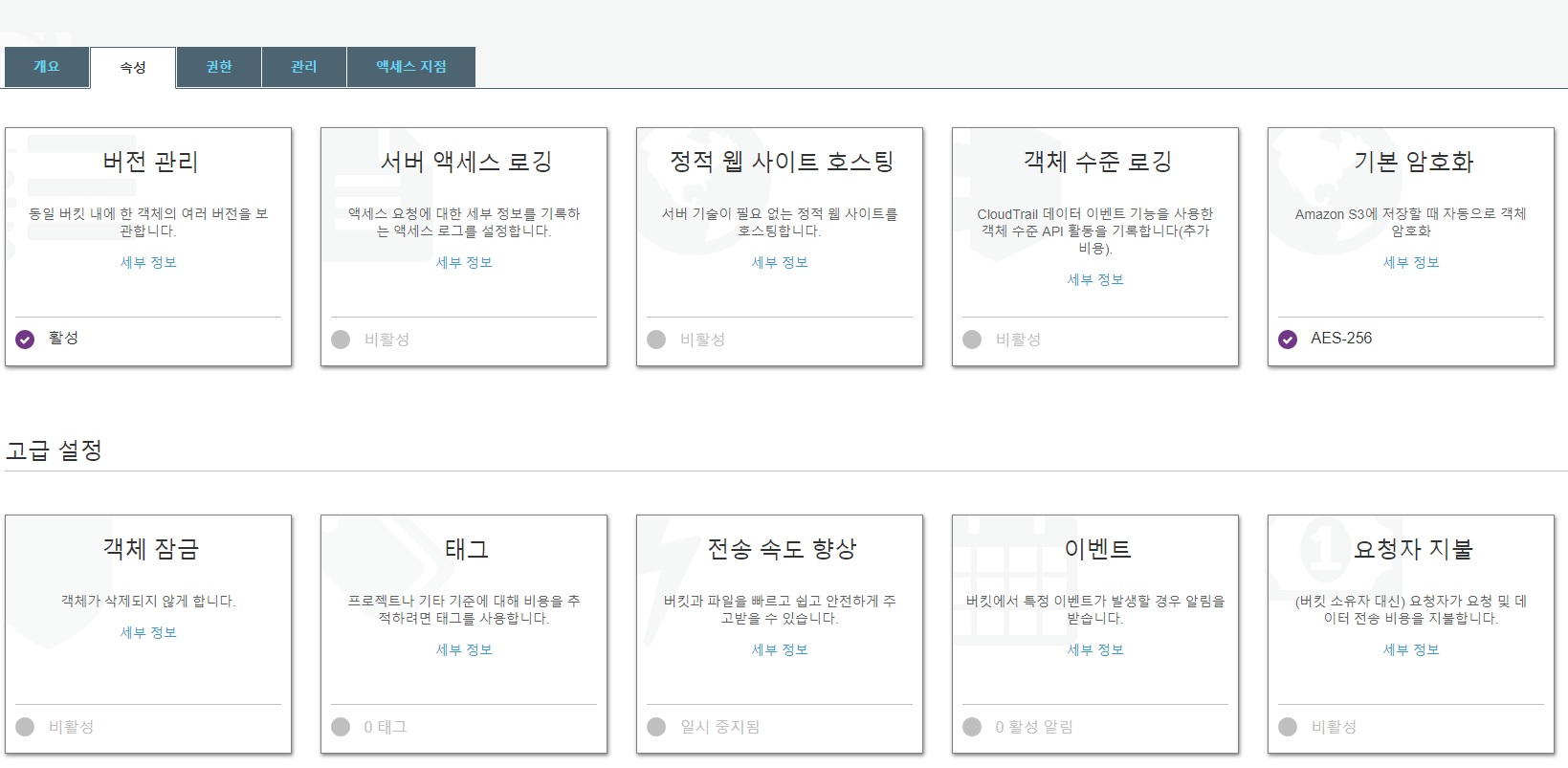1568x768 pixels.
Task: Go to the 관리 tab
Action: click(304, 67)
